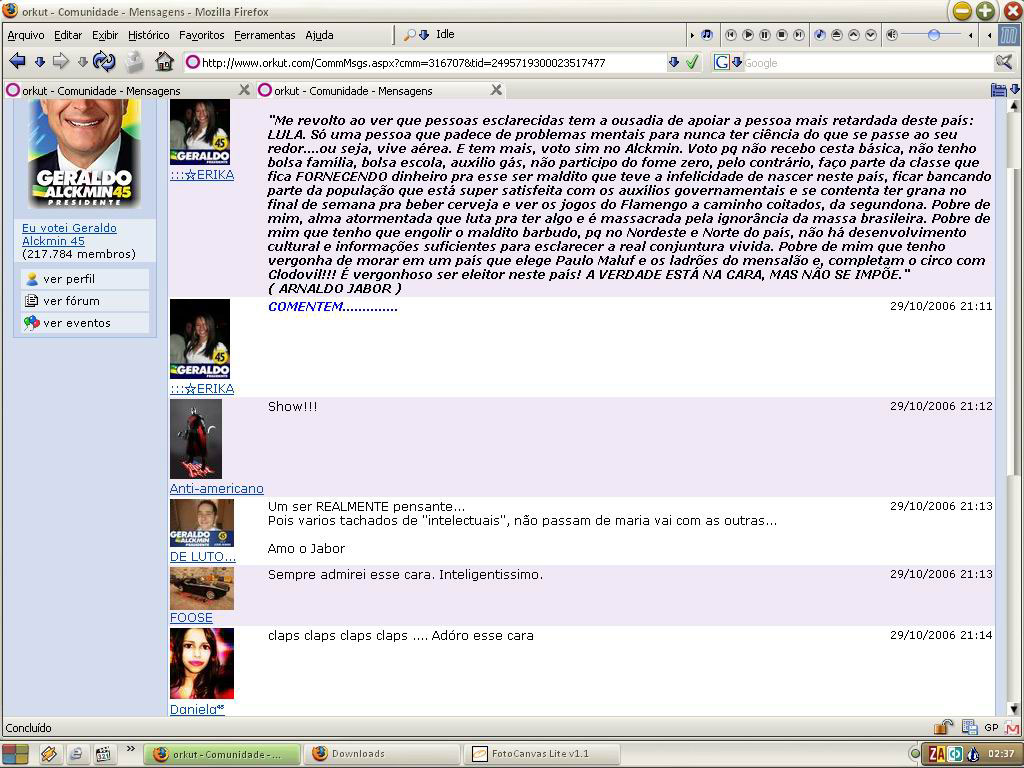The width and height of the screenshot is (1024, 768).
Task: Skip to previous track
Action: pos(731,35)
